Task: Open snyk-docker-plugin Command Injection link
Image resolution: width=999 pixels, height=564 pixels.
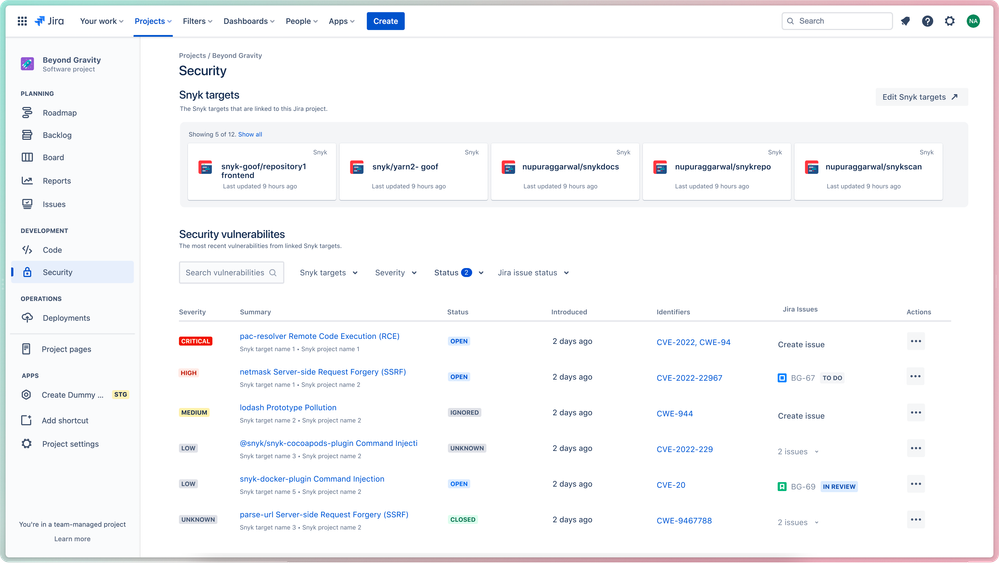Action: click(312, 479)
